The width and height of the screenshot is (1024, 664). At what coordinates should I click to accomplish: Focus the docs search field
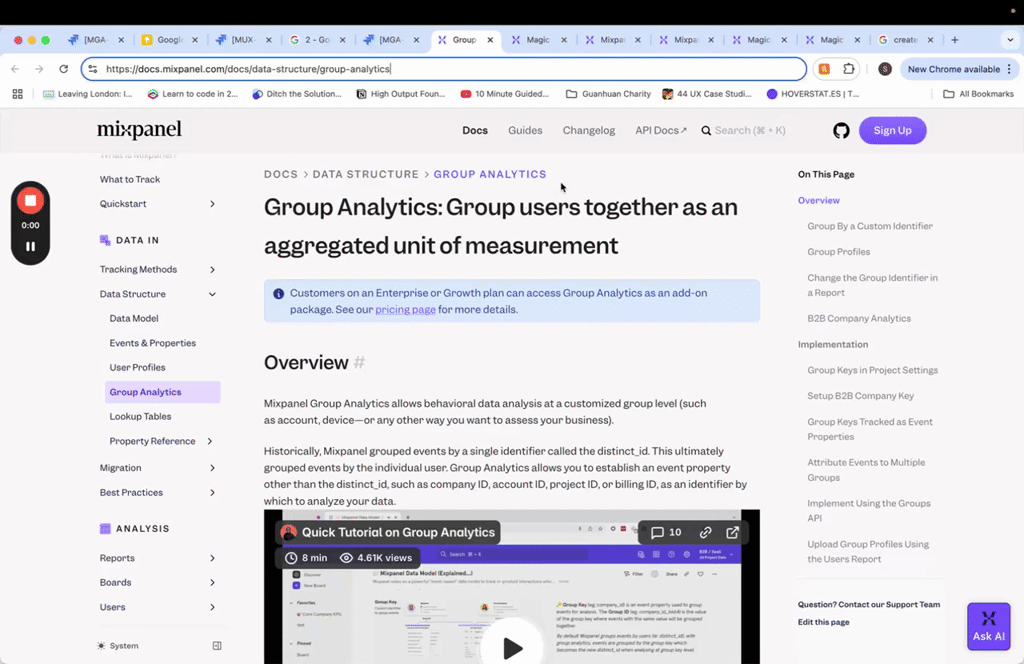[x=750, y=130]
